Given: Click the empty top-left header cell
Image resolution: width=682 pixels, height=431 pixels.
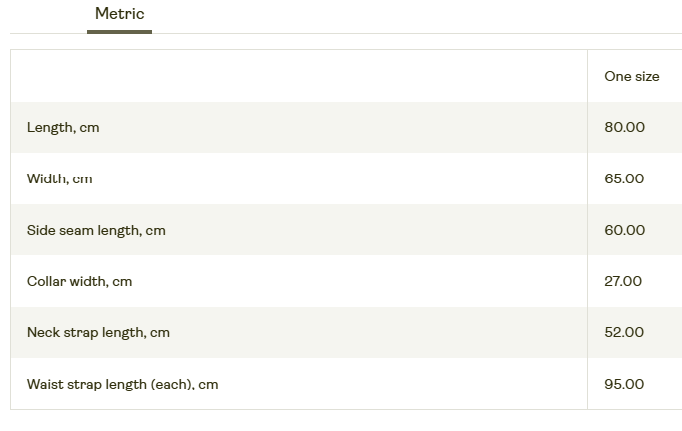Looking at the screenshot, I should [x=298, y=76].
